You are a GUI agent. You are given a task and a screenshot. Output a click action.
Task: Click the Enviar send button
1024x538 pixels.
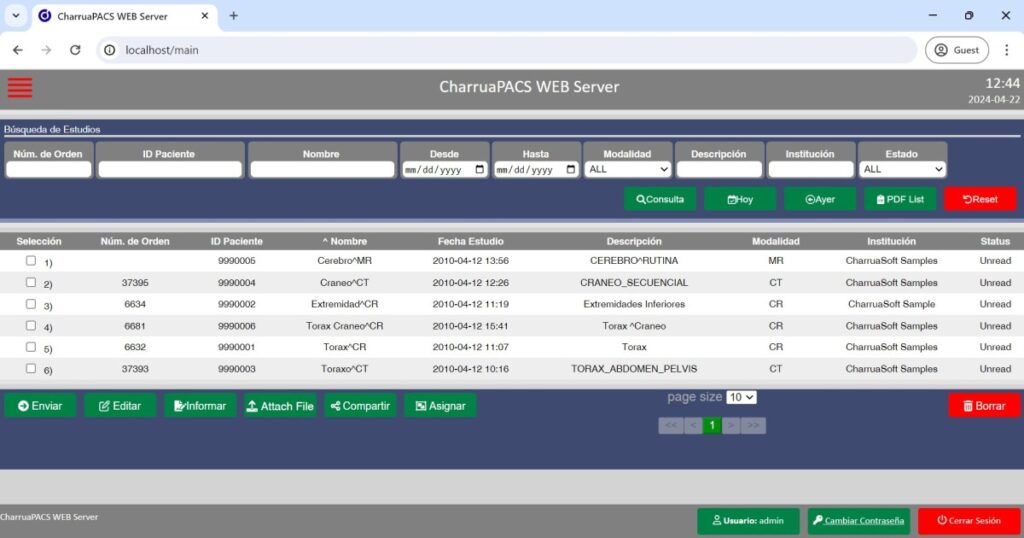point(40,406)
